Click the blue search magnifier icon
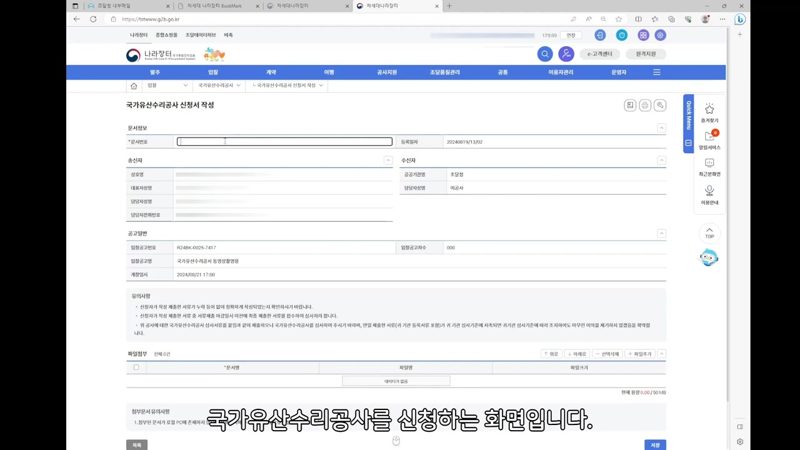 tap(545, 54)
